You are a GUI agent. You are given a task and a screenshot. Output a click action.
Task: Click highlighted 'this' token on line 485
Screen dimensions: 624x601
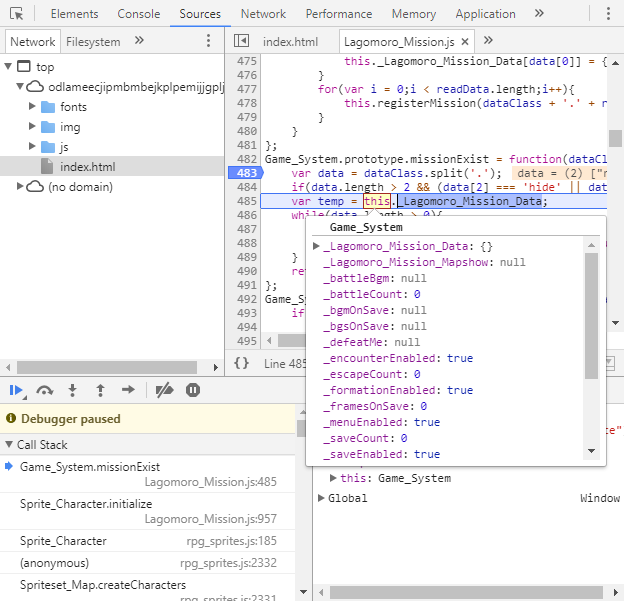point(376,201)
